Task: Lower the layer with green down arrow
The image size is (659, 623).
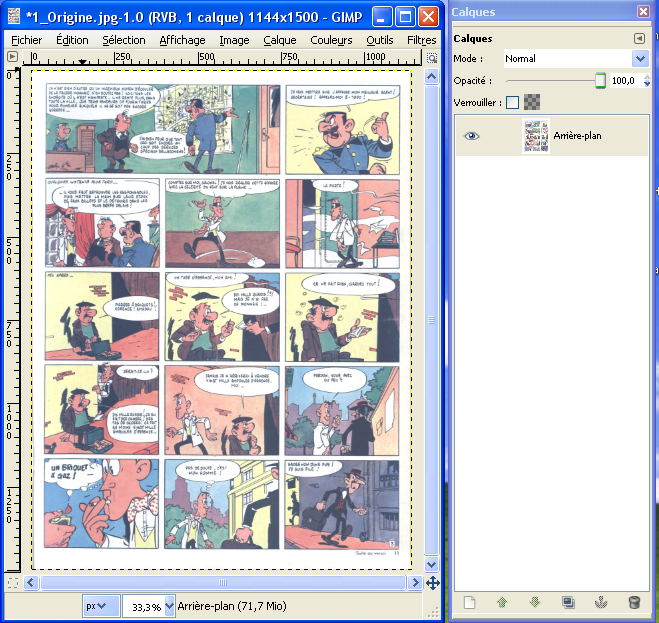Action: [x=535, y=602]
